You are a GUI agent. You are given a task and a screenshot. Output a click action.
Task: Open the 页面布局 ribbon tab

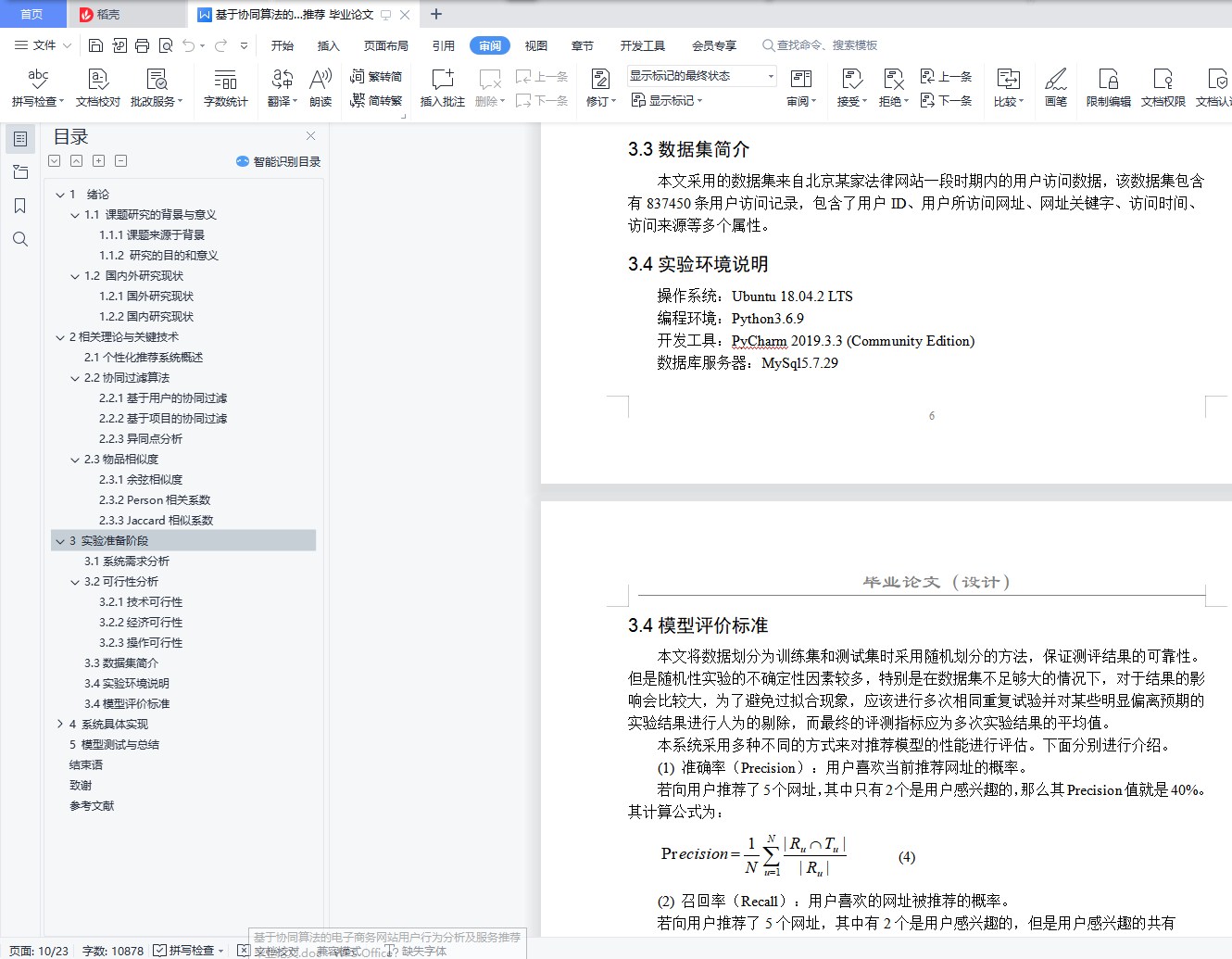tap(386, 45)
